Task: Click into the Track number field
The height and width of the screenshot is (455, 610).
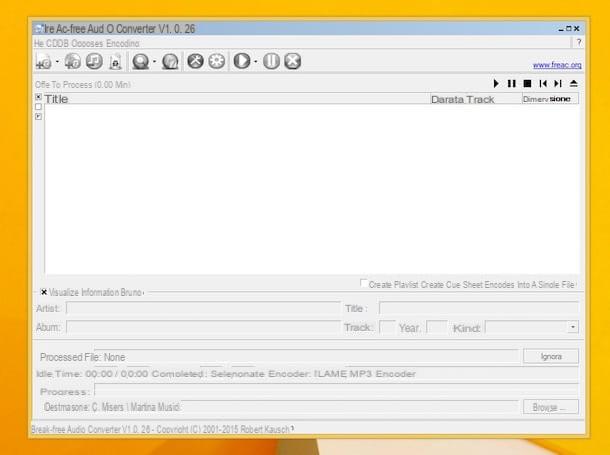Action: click(x=387, y=327)
